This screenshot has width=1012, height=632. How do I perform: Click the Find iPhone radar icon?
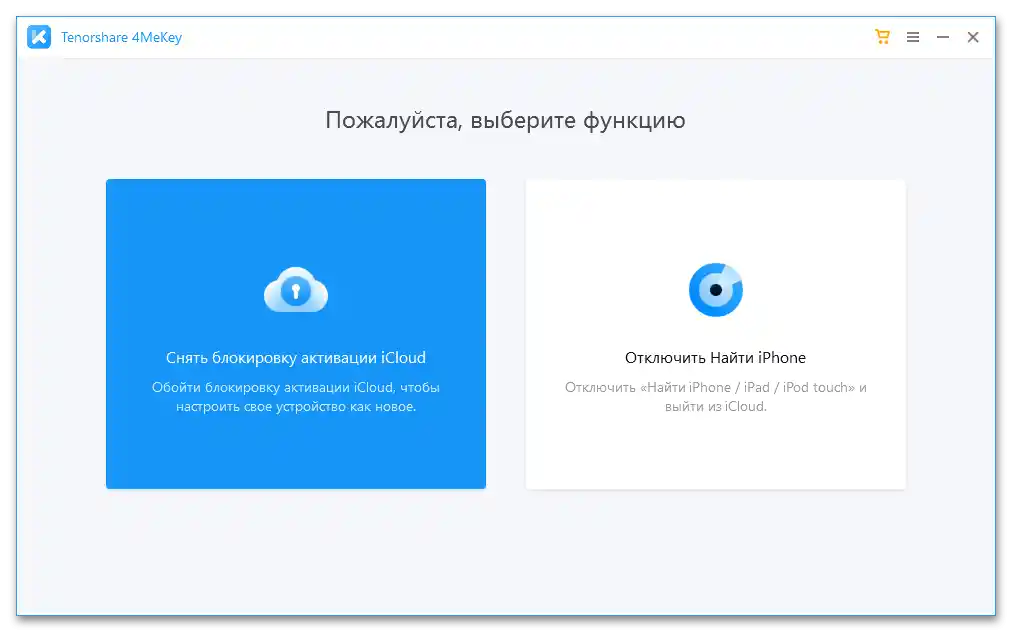coord(716,290)
